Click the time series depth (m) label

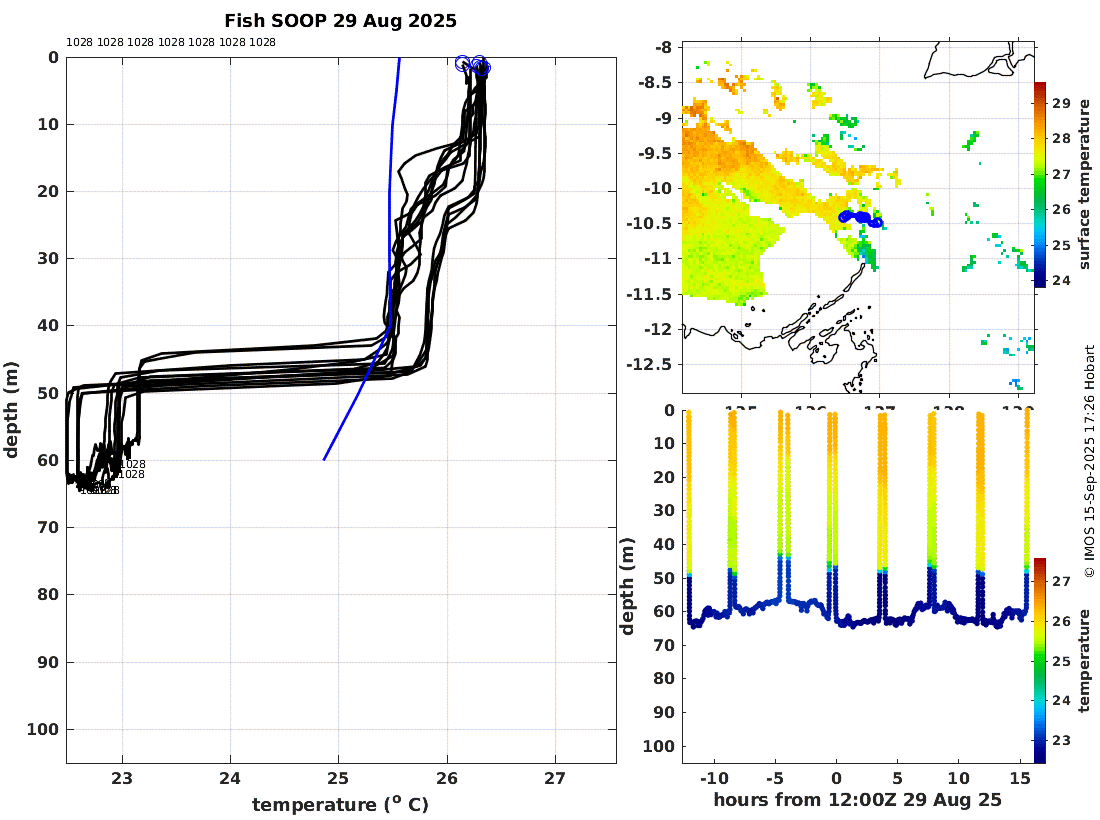click(x=627, y=586)
